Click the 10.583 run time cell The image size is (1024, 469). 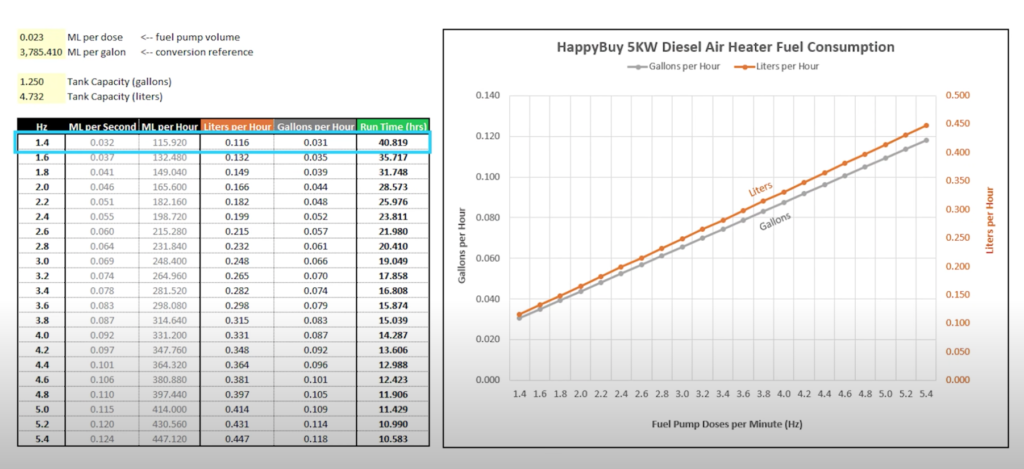point(393,438)
